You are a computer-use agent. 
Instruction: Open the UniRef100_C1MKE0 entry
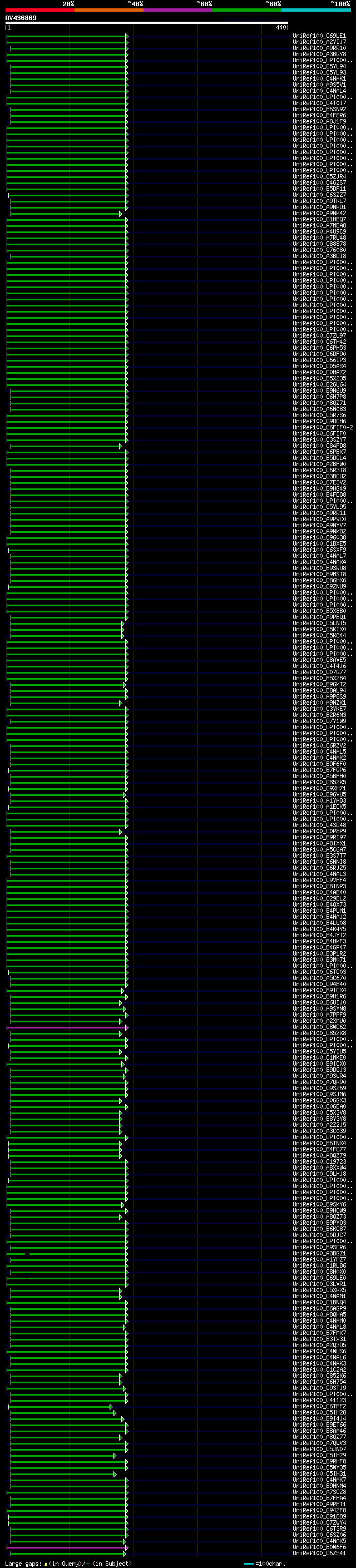pos(319,1058)
